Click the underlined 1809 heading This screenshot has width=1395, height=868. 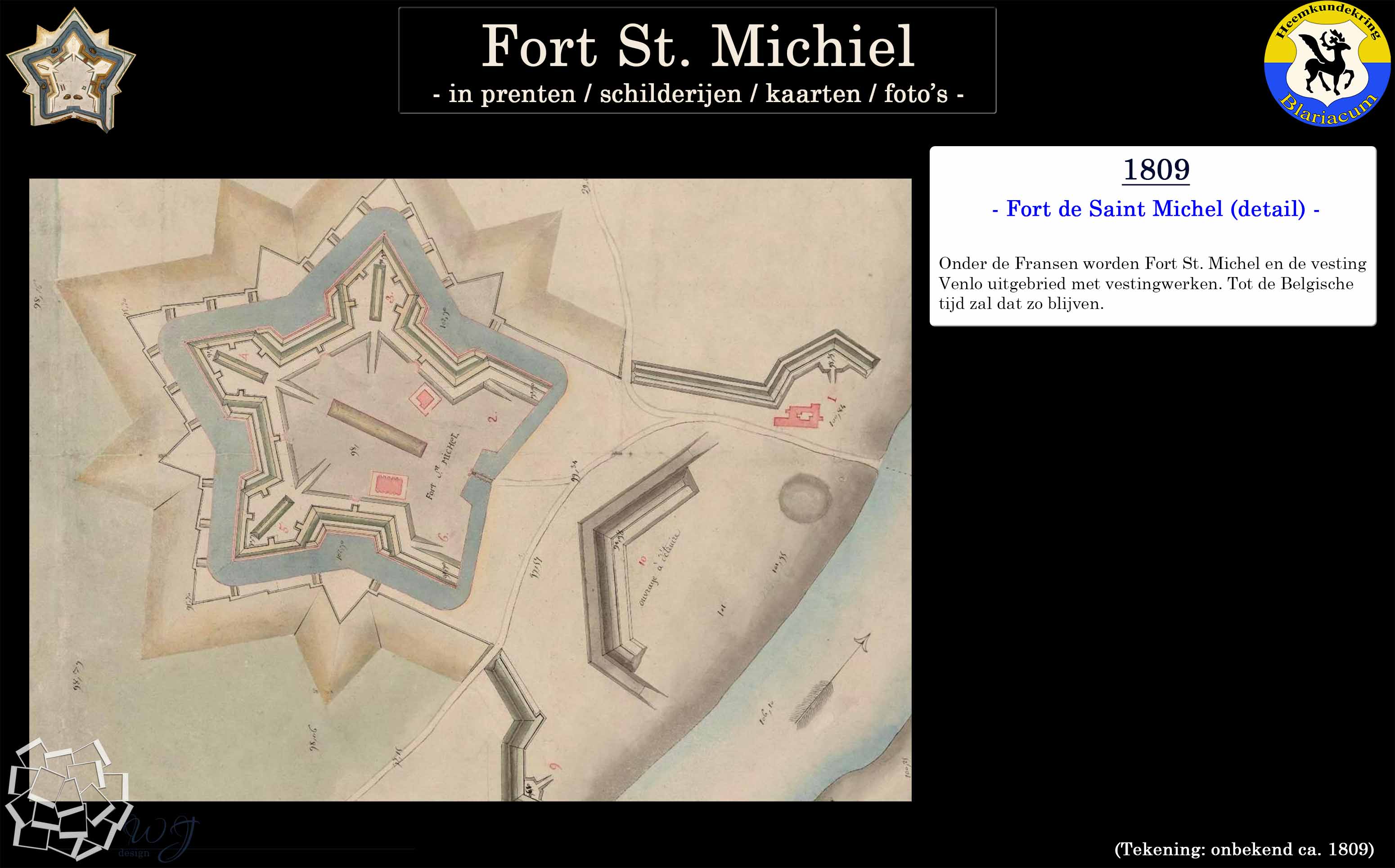point(1156,170)
